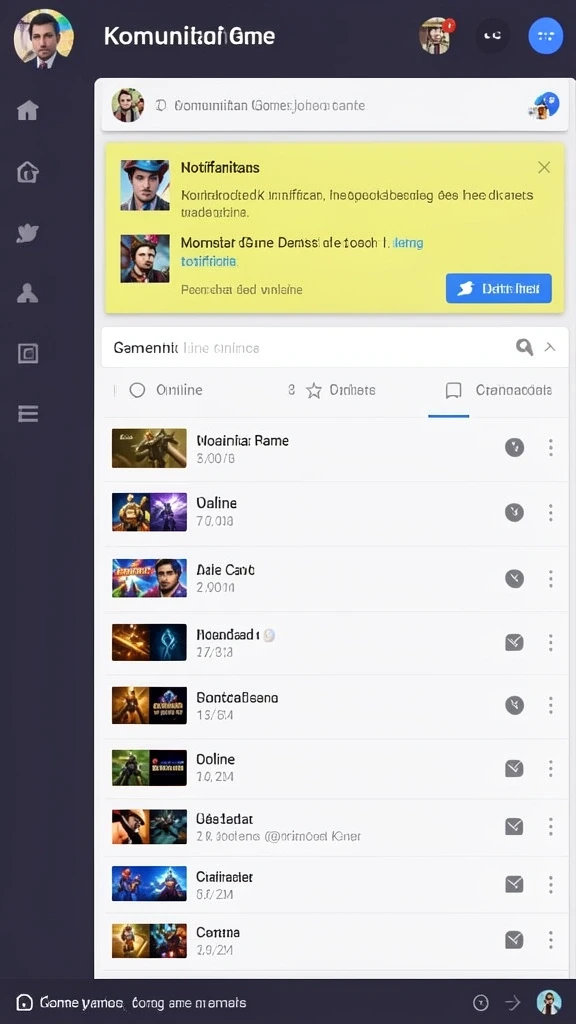Click the round icon in bottom bar
This screenshot has width=576, height=1024.
click(x=480, y=1002)
